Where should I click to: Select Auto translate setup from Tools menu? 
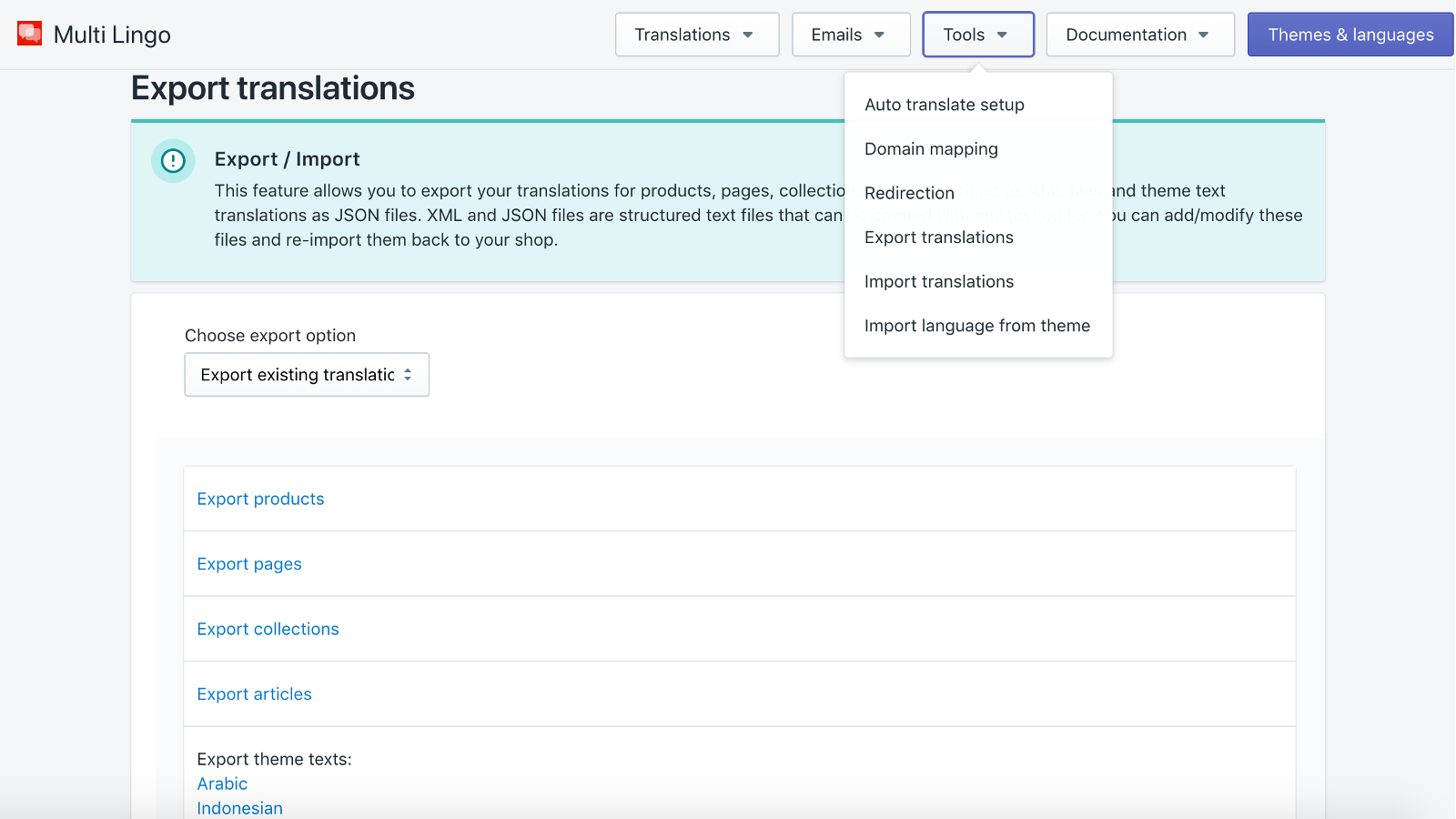pyautogui.click(x=944, y=105)
